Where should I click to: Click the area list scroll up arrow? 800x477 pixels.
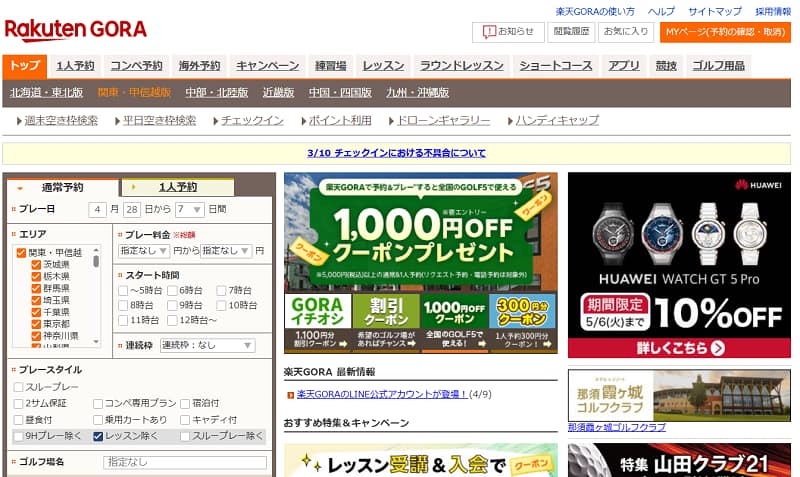[x=96, y=250]
